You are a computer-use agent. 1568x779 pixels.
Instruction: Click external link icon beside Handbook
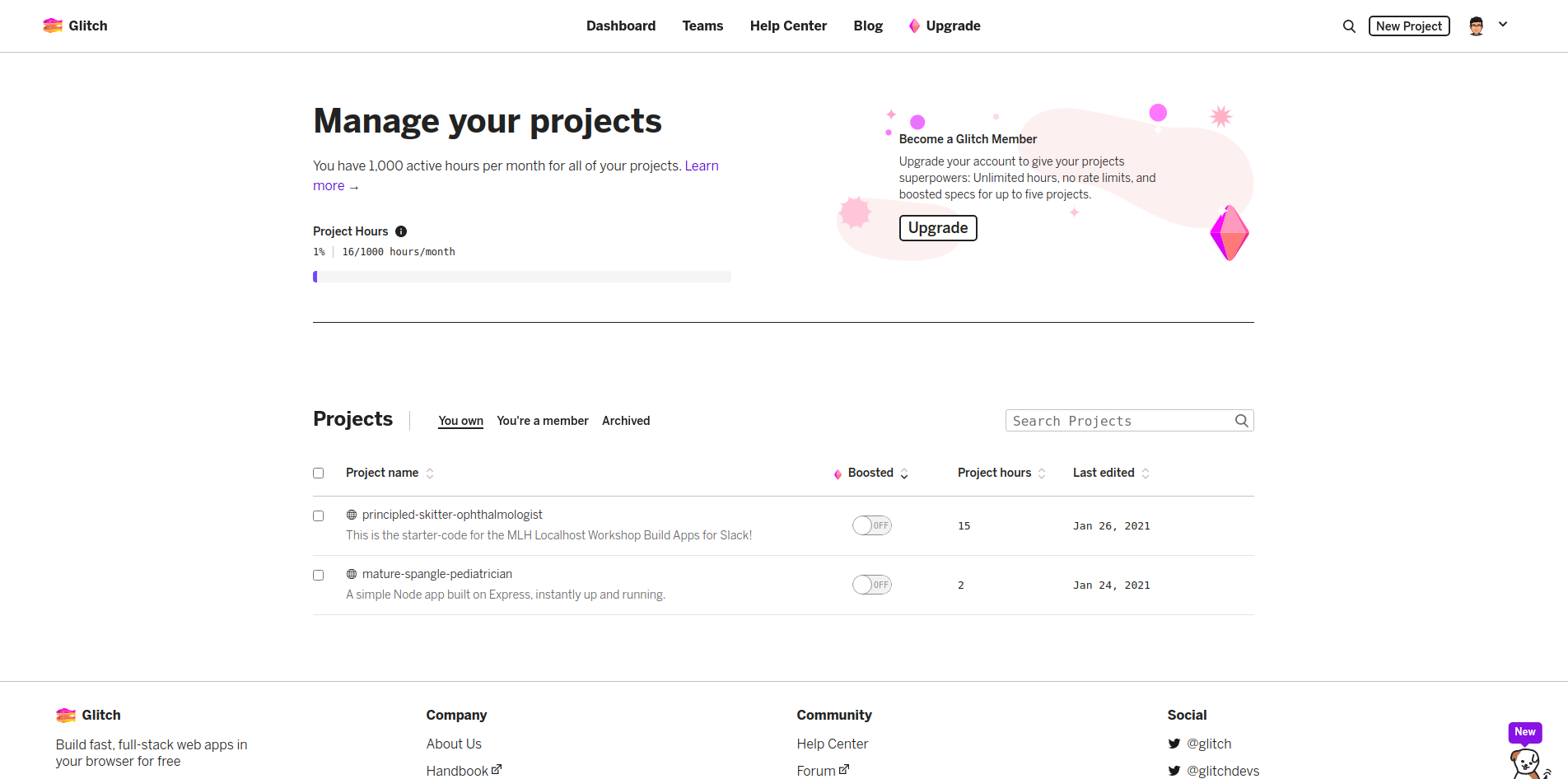pyautogui.click(x=497, y=770)
